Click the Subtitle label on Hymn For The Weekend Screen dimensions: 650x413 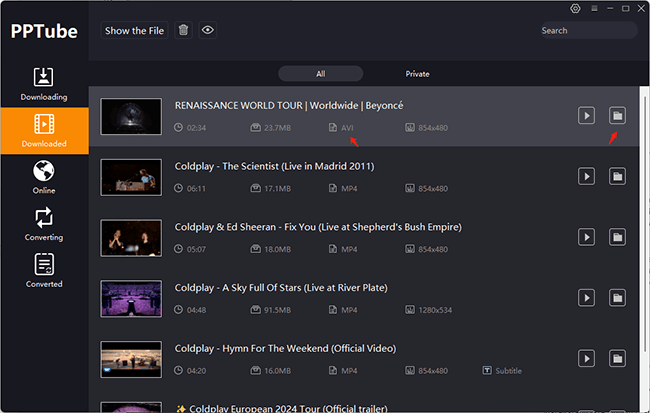[x=508, y=371]
